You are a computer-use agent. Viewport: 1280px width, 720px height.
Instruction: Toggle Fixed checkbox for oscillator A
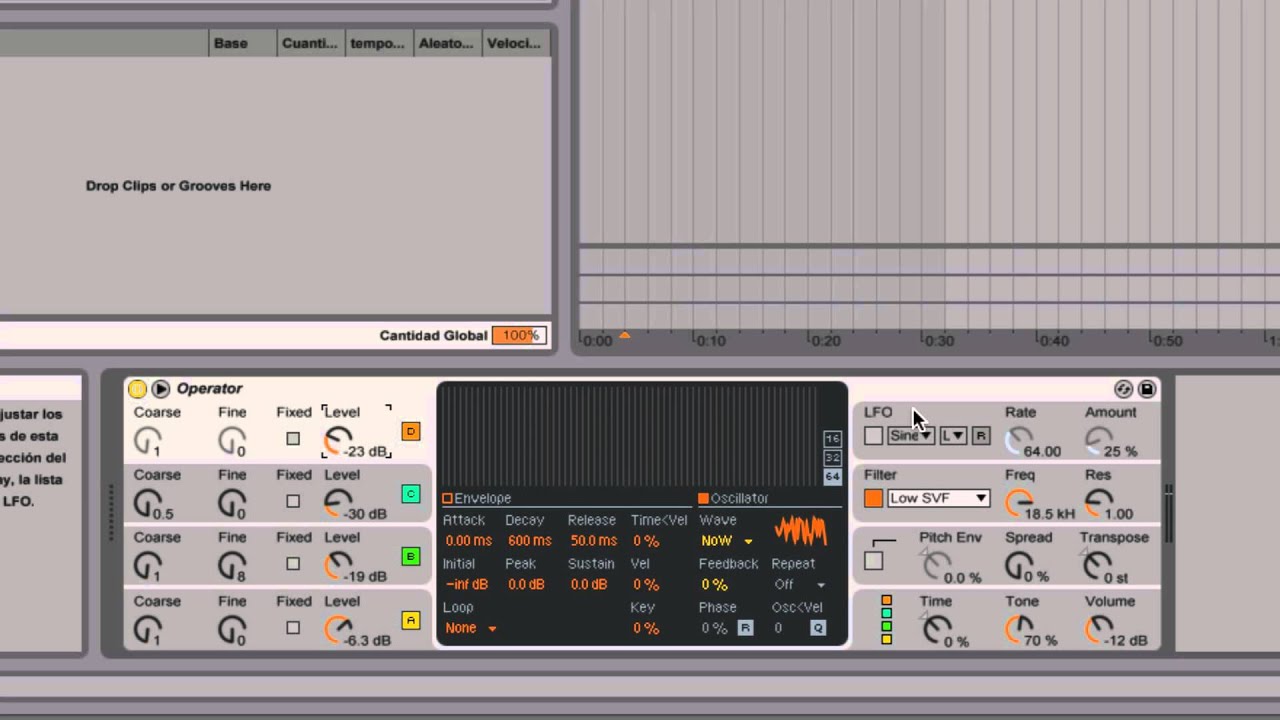pos(293,628)
